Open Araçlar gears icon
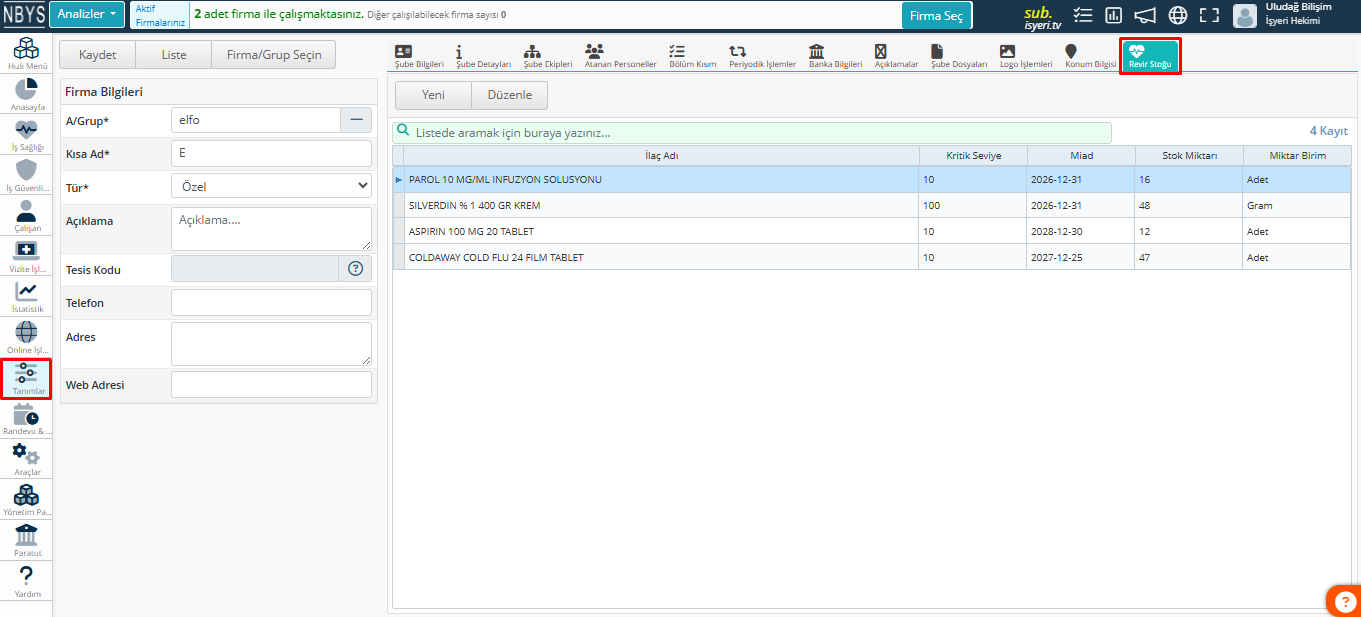 coord(27,460)
